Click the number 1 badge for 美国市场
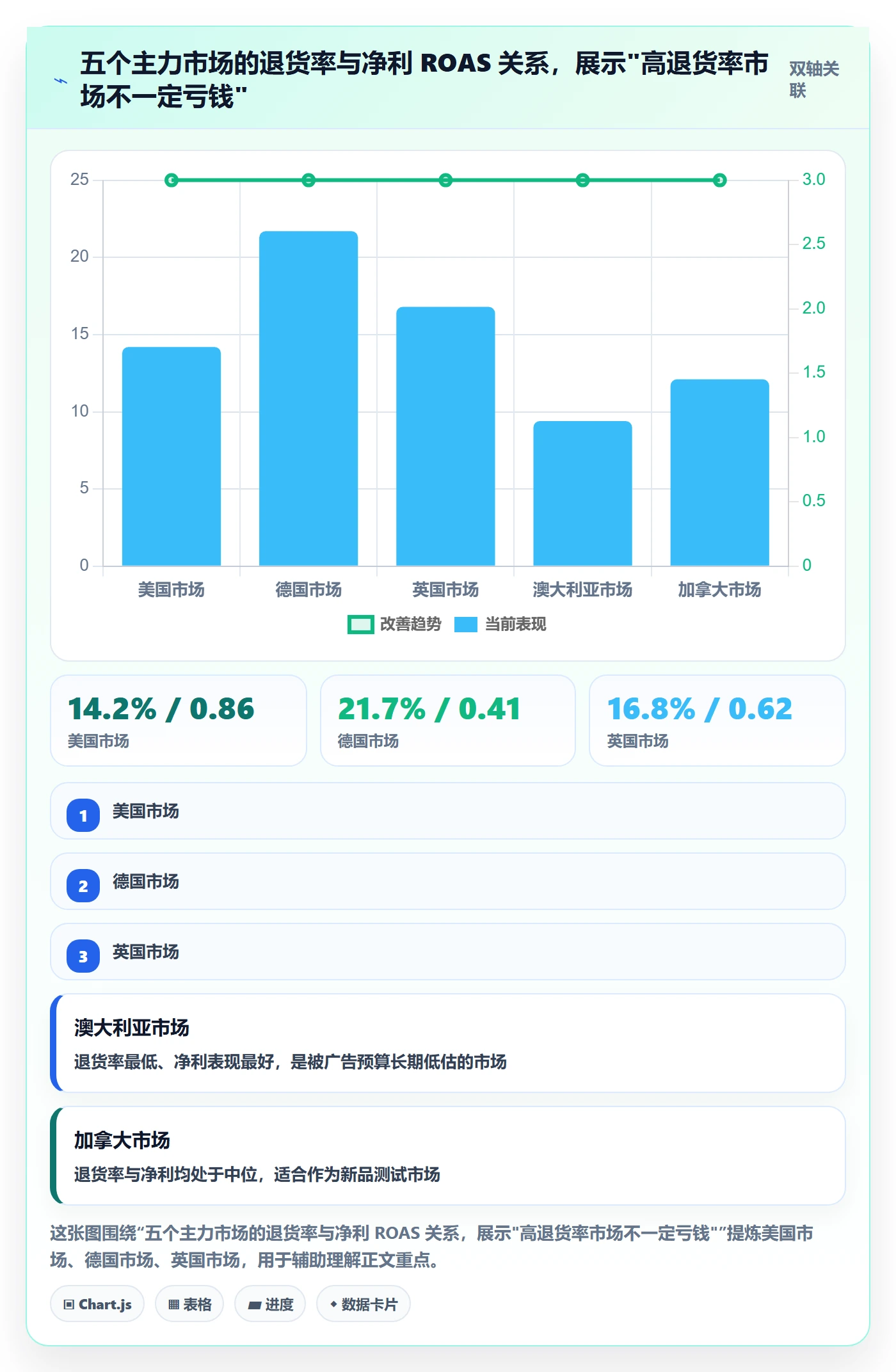The image size is (896, 1372). [83, 815]
